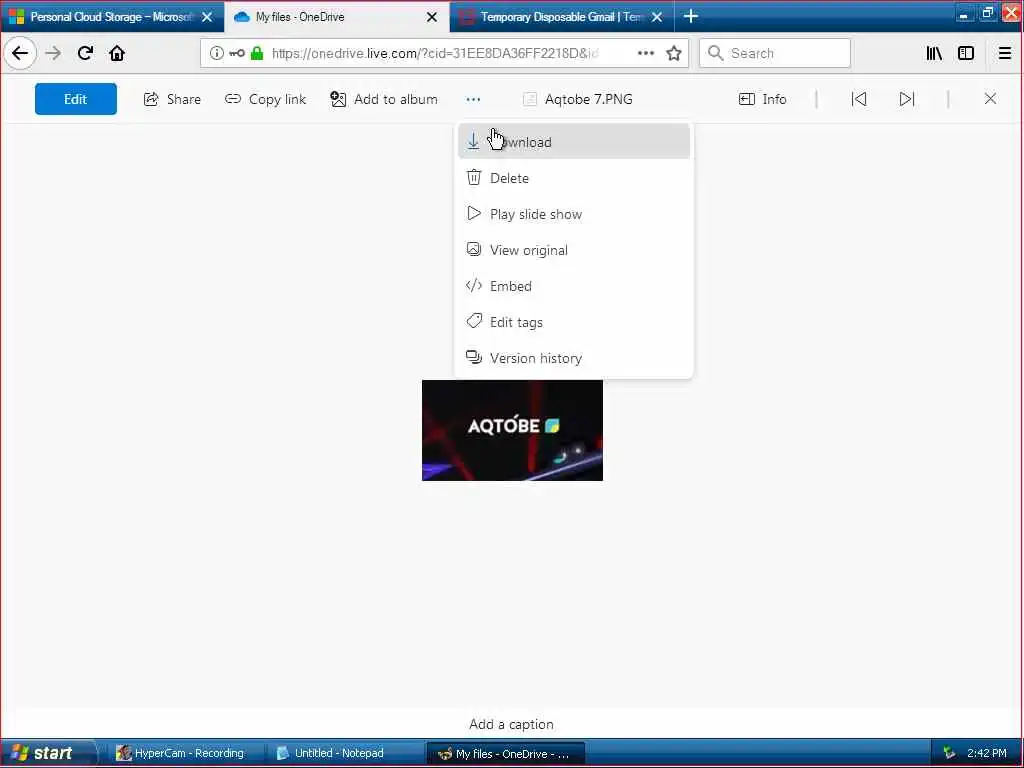The image size is (1024, 768).
Task: Click the site information icon
Action: pyautogui.click(x=216, y=54)
